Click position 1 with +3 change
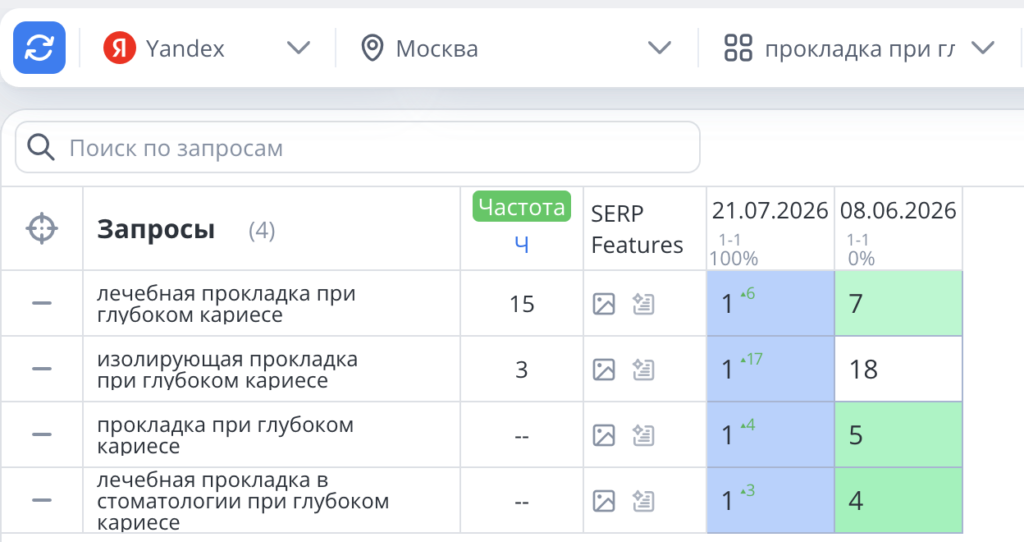Image resolution: width=1024 pixels, height=542 pixels. point(771,501)
